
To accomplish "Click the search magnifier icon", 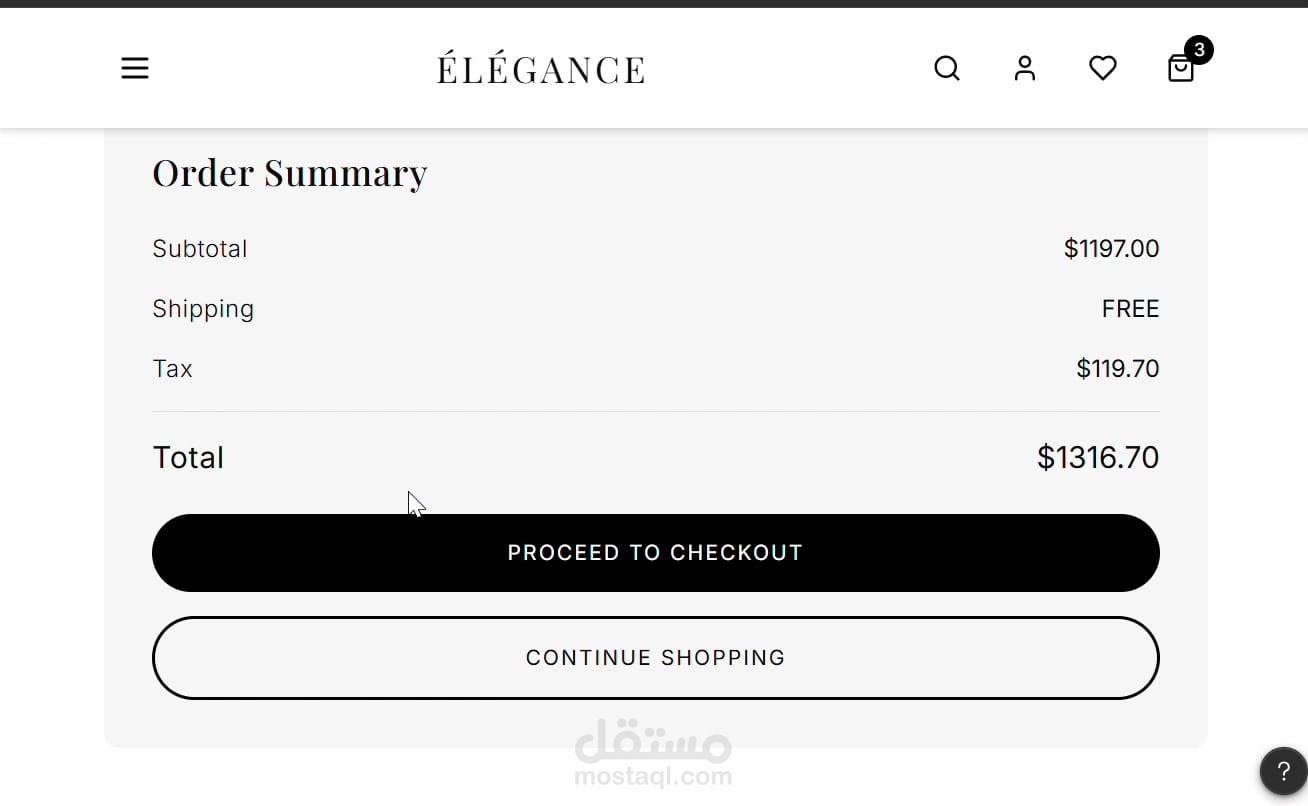I will point(947,68).
